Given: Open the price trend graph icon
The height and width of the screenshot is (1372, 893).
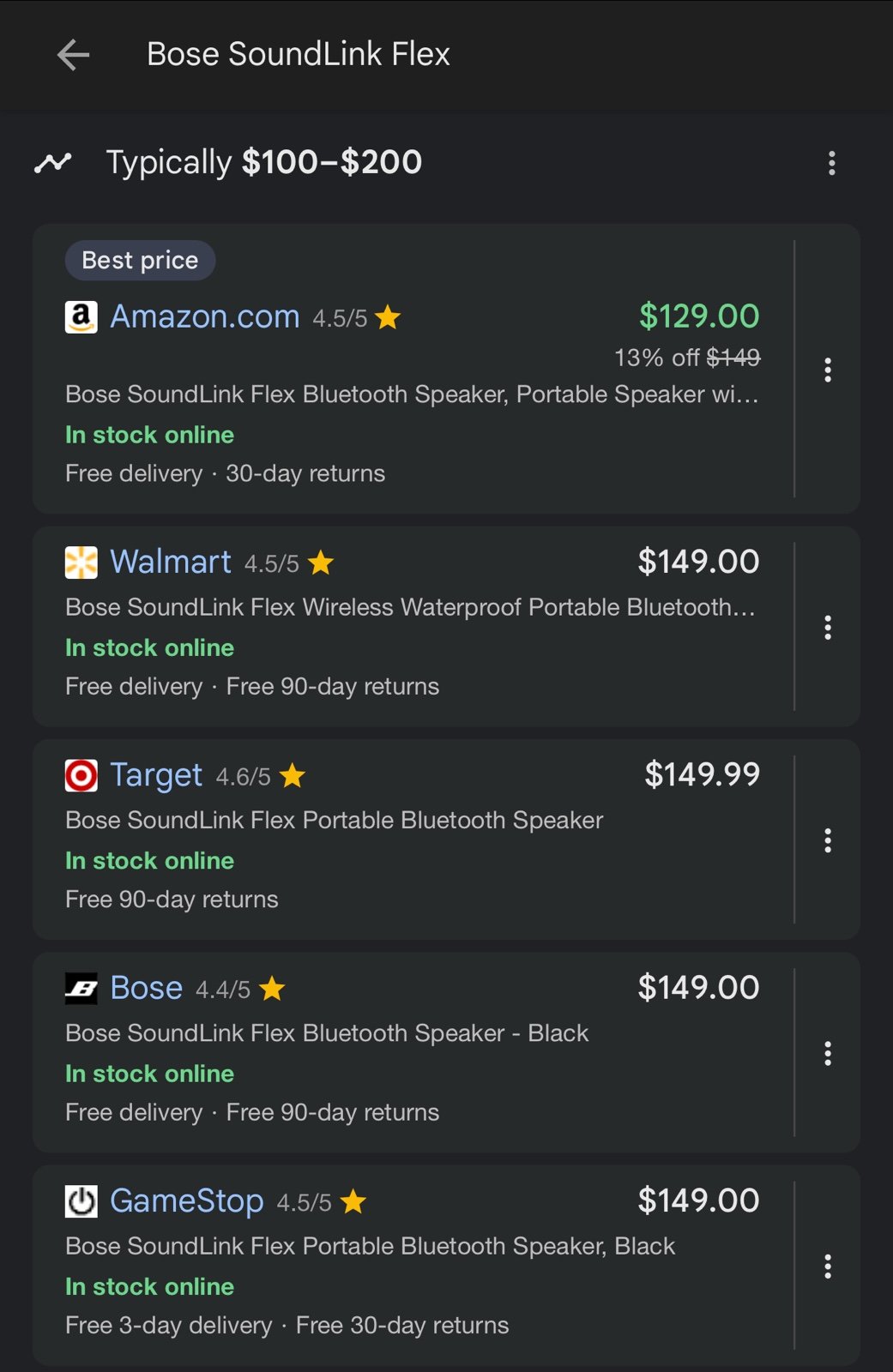Looking at the screenshot, I should coord(53,162).
